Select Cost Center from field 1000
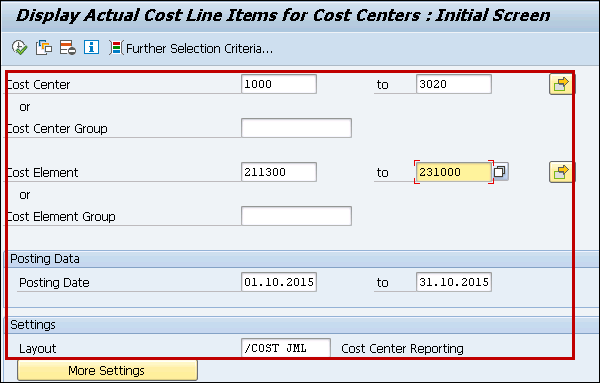The image size is (600, 383). coord(279,84)
